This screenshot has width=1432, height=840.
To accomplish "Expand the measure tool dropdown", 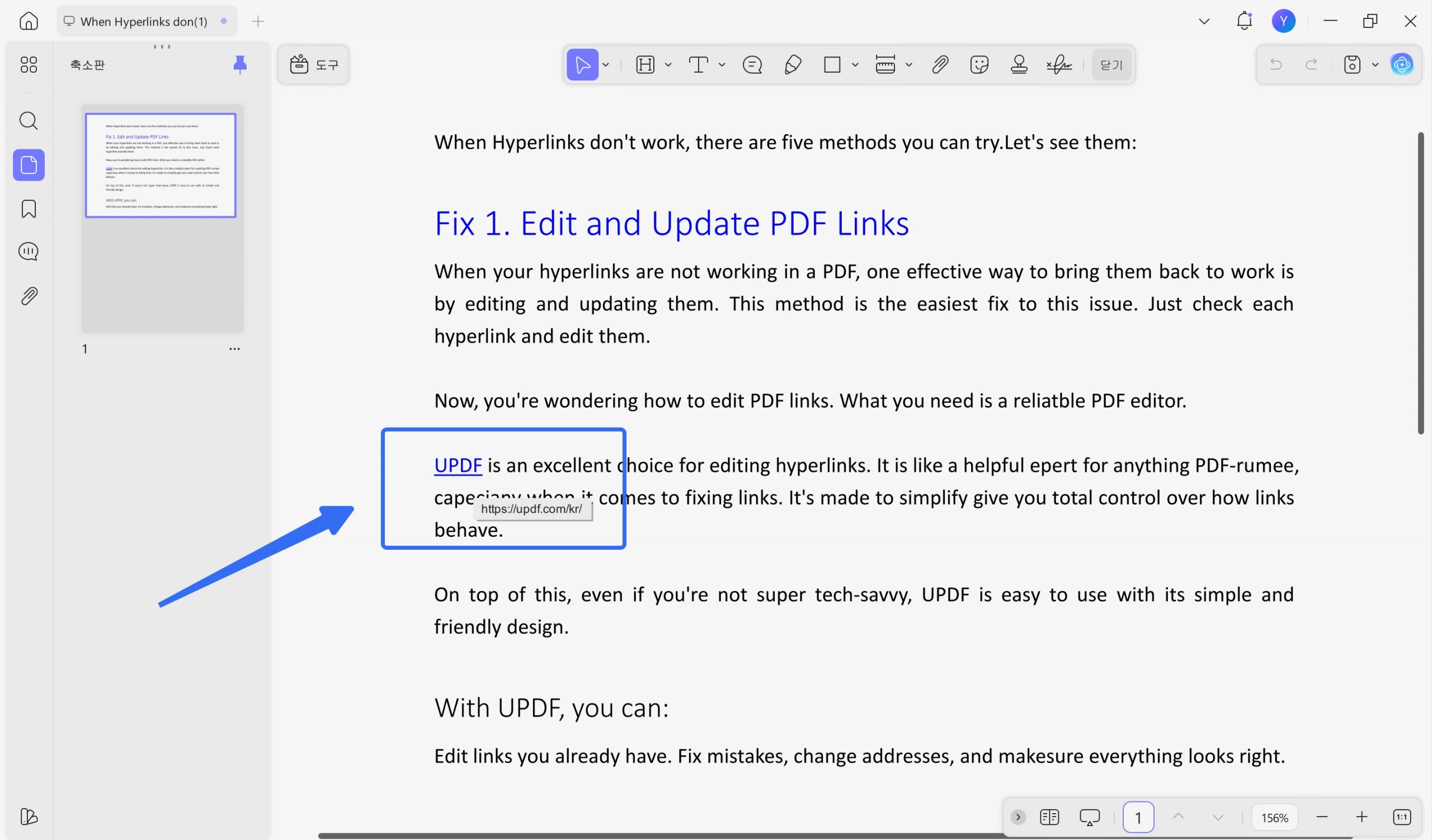I will (x=908, y=65).
